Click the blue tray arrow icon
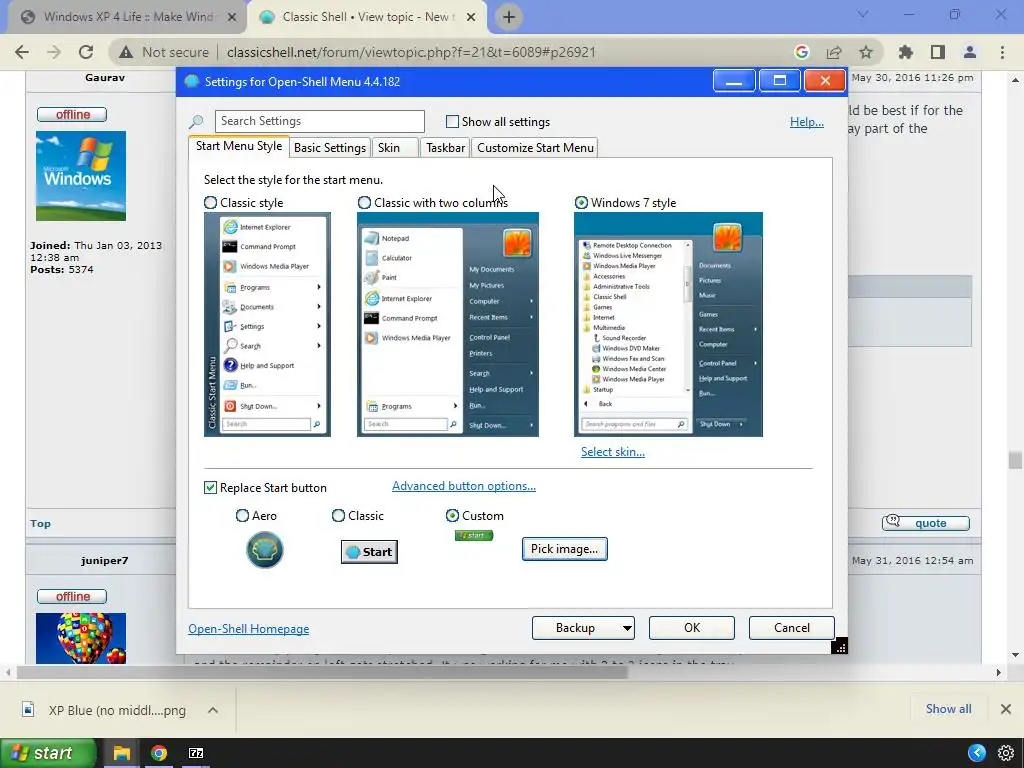 click(x=977, y=753)
